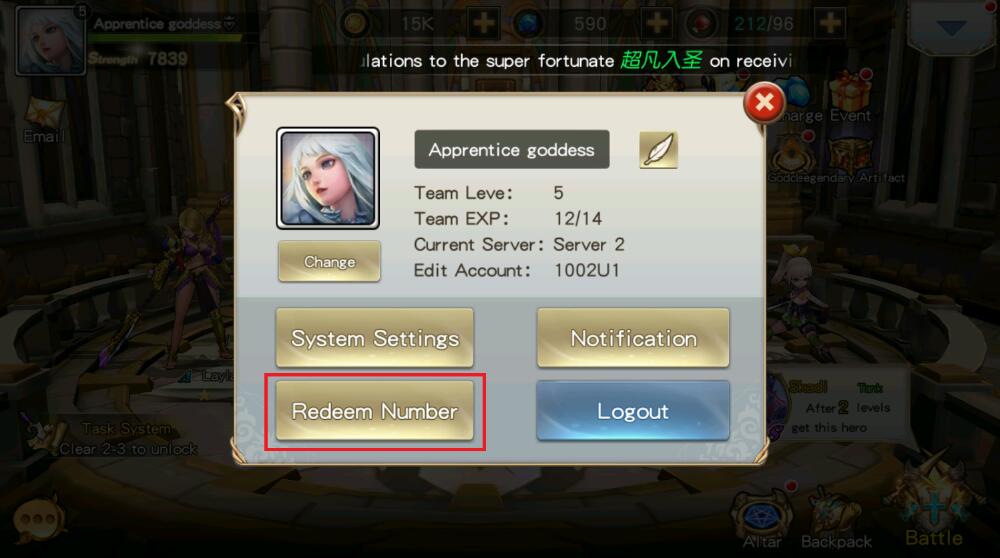The height and width of the screenshot is (558, 1000).
Task: Select the Redeem Number button
Action: pos(375,411)
